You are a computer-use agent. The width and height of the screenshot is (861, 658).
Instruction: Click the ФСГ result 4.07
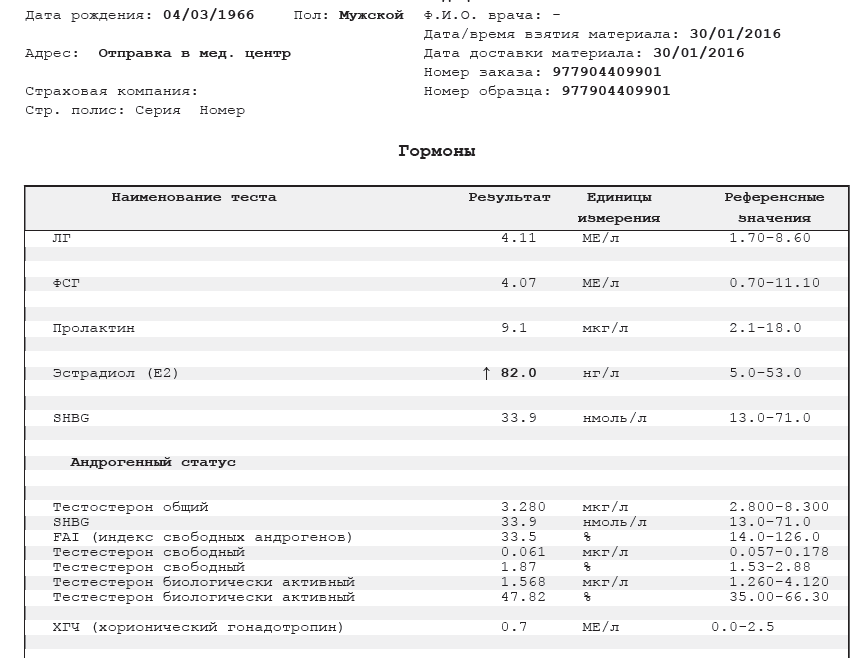(x=518, y=283)
